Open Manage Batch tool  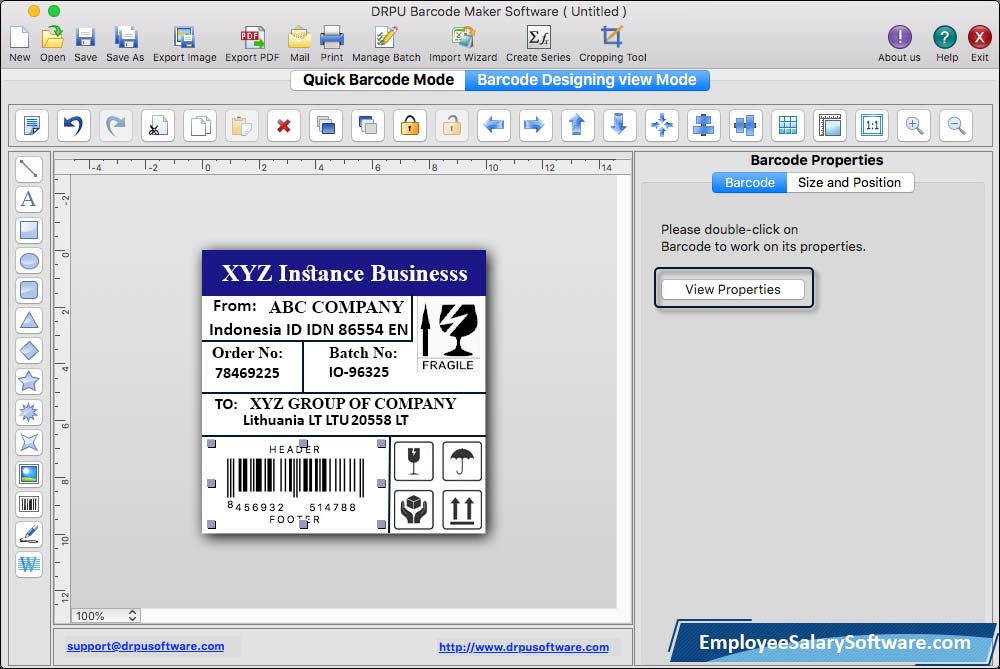tap(386, 44)
